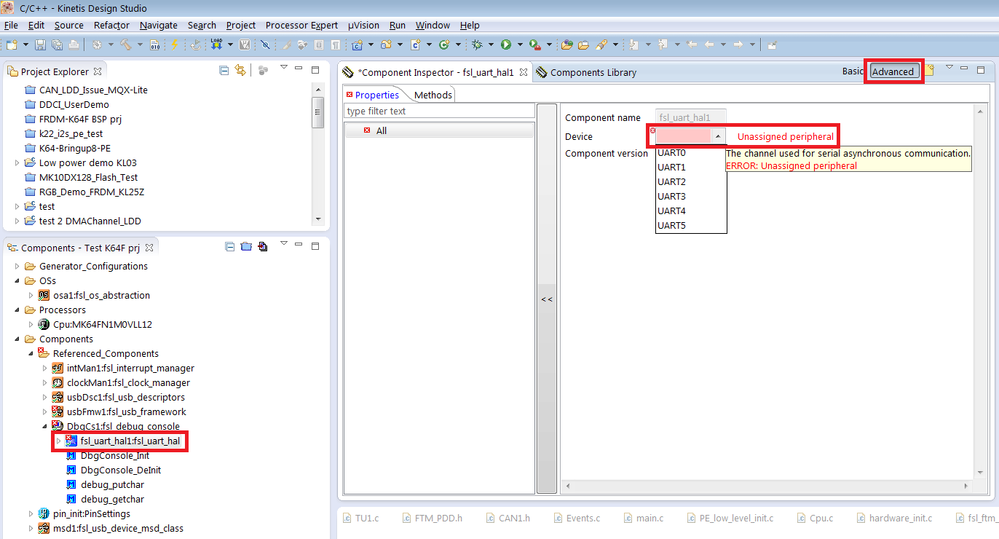999x539 pixels.
Task: Click the Project Explorer vertical scrollbar
Action: tap(318, 154)
